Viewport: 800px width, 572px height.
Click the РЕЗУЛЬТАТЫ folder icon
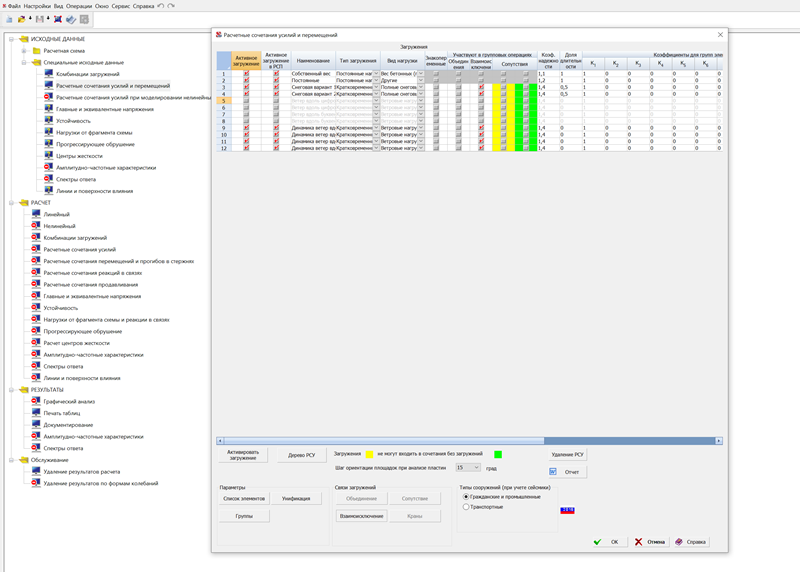24,389
